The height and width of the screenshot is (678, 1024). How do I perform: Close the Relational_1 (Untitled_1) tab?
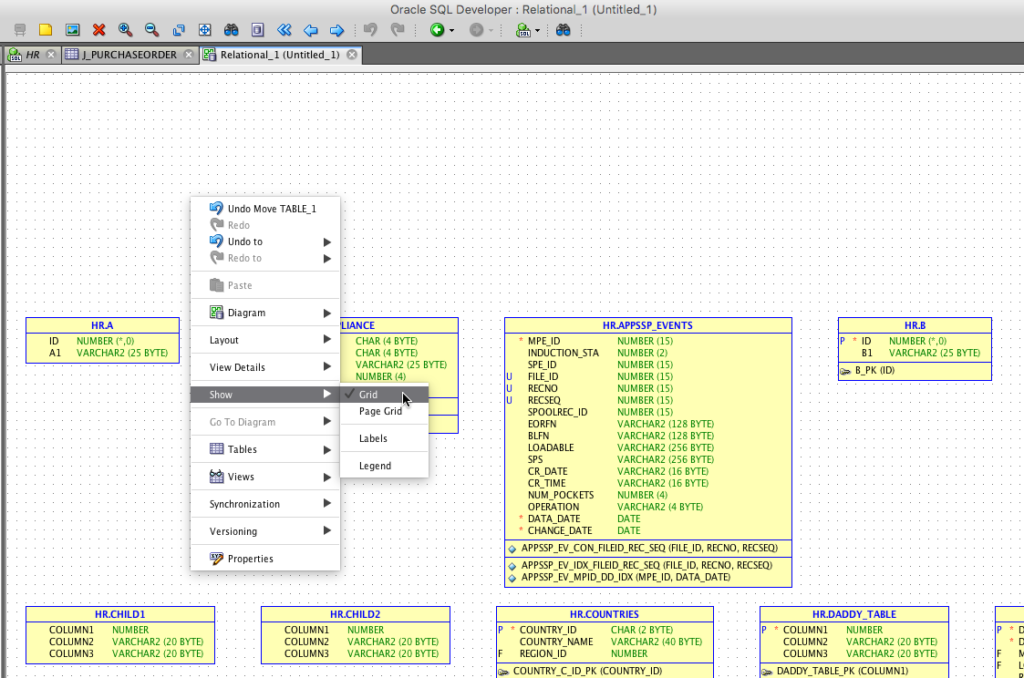352,54
